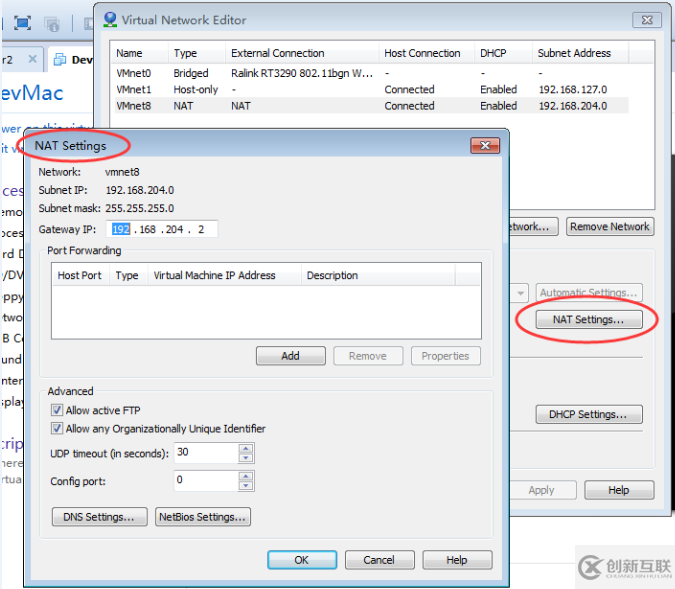Select the VMnet8 NAT network row

coord(371,106)
